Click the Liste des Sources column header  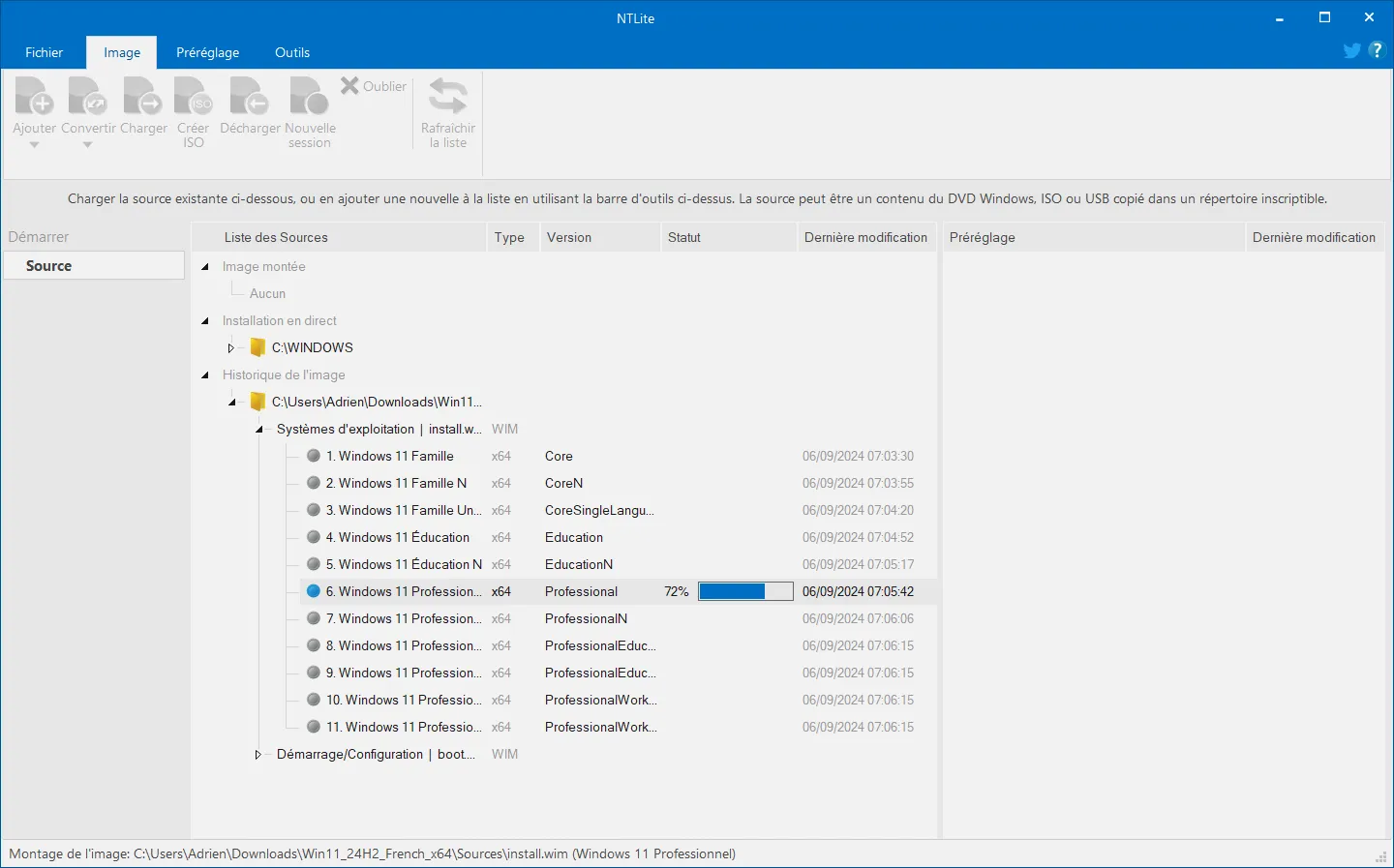click(339, 237)
